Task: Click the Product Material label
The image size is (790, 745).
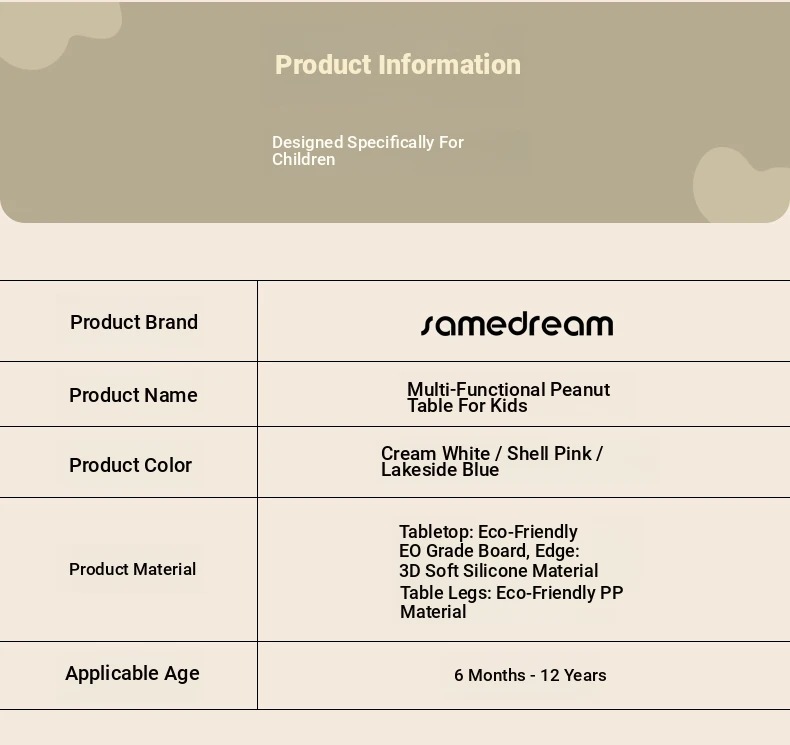Action: (x=133, y=569)
